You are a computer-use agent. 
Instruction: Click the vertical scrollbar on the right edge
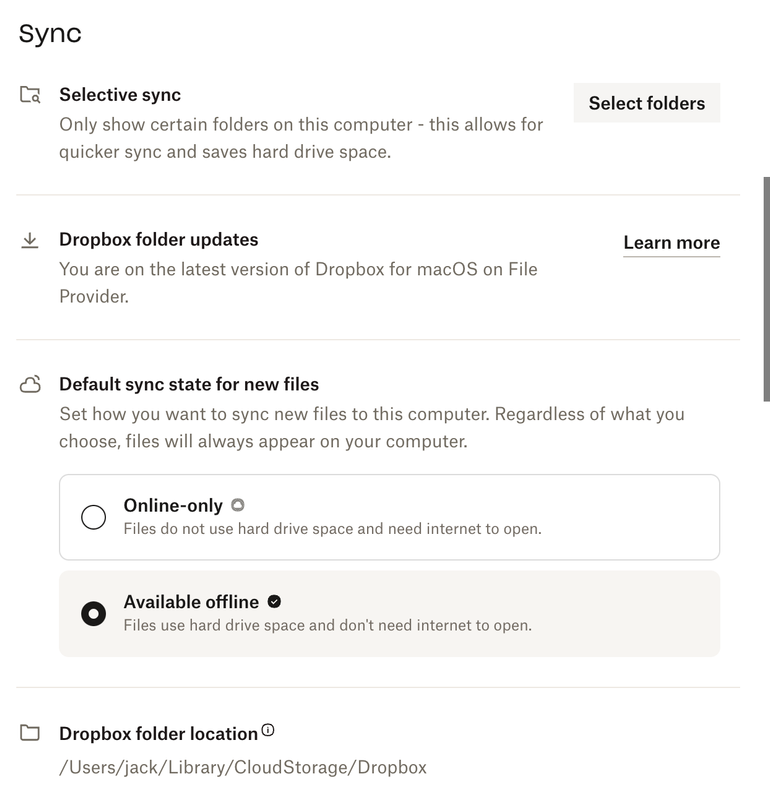pyautogui.click(x=766, y=290)
